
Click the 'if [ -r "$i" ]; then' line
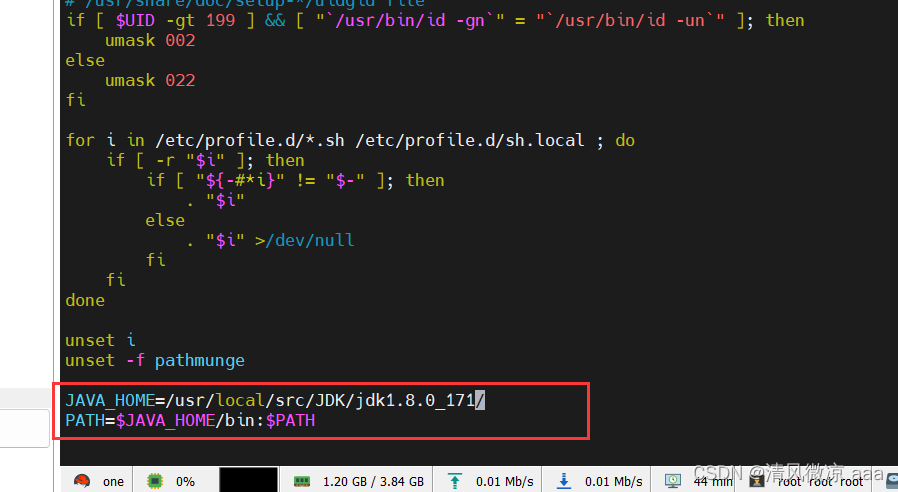pos(206,160)
